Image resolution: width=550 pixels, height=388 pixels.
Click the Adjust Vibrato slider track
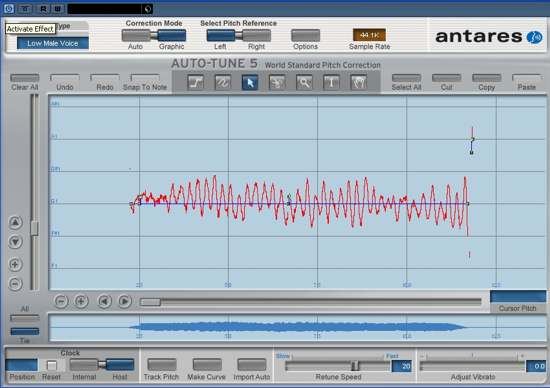coord(472,367)
